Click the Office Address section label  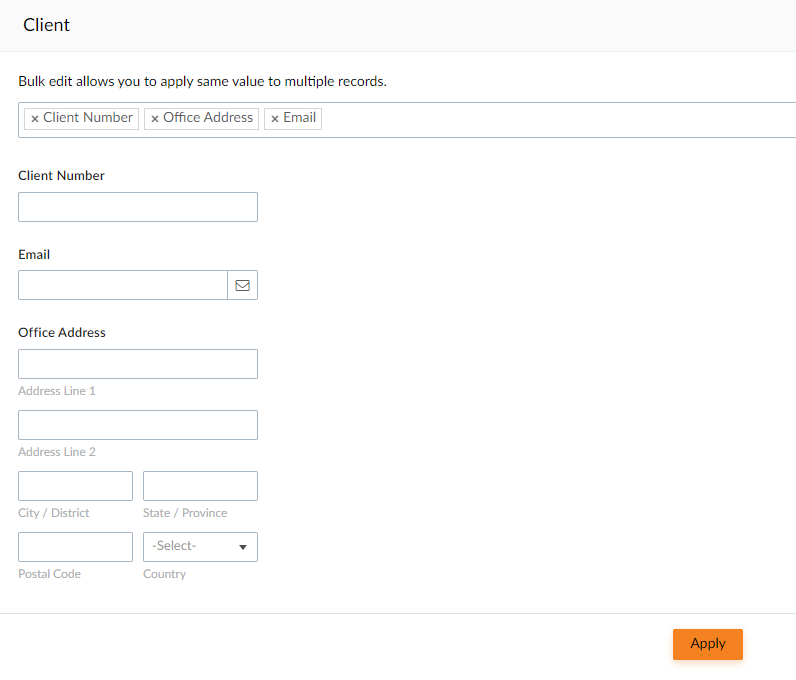point(62,333)
